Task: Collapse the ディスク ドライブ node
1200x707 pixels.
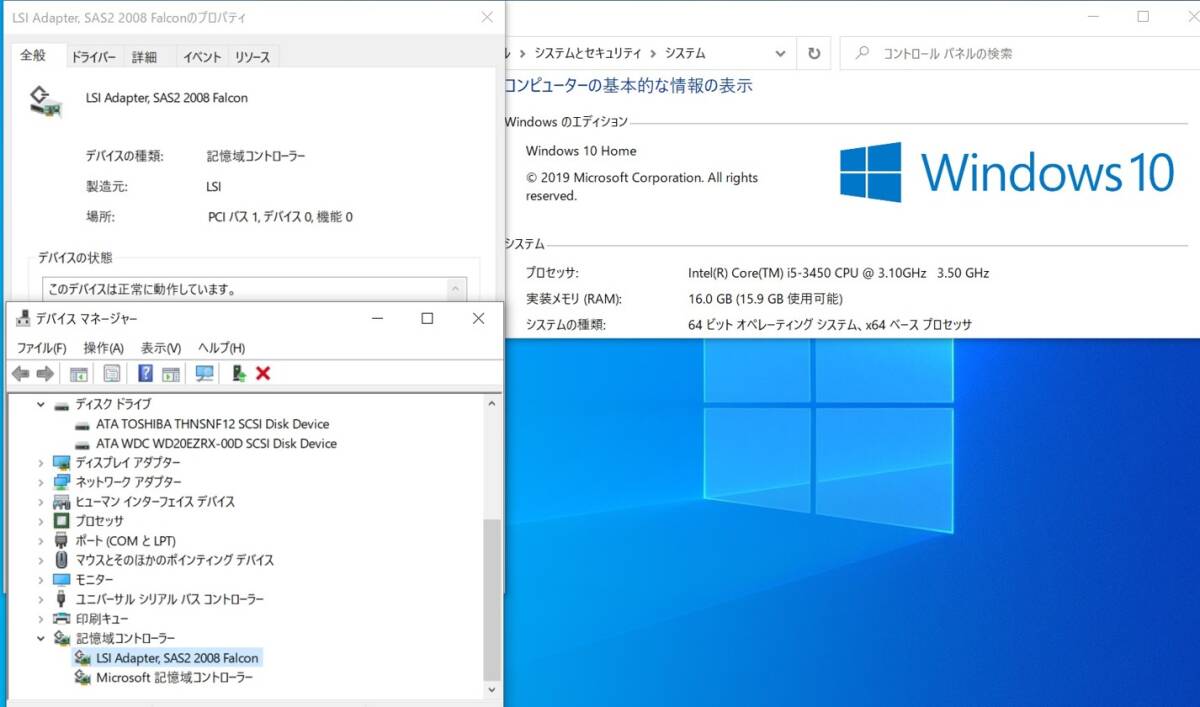Action: (x=41, y=404)
